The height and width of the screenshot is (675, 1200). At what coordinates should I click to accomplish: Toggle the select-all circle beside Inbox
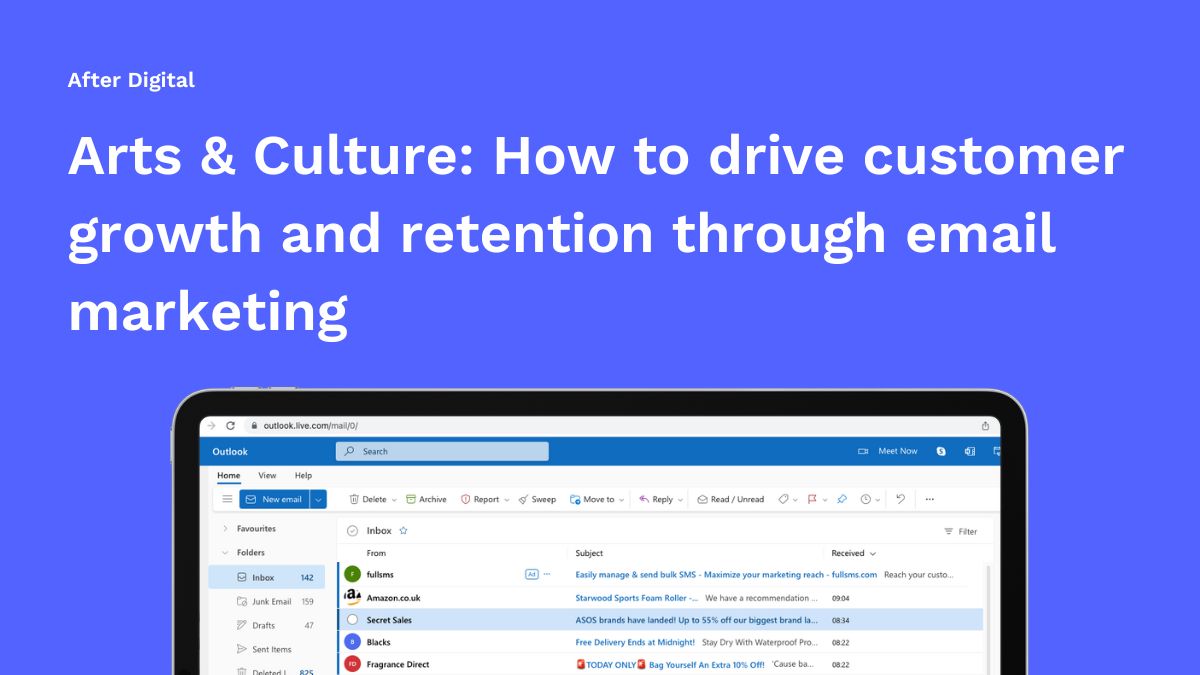(x=352, y=531)
